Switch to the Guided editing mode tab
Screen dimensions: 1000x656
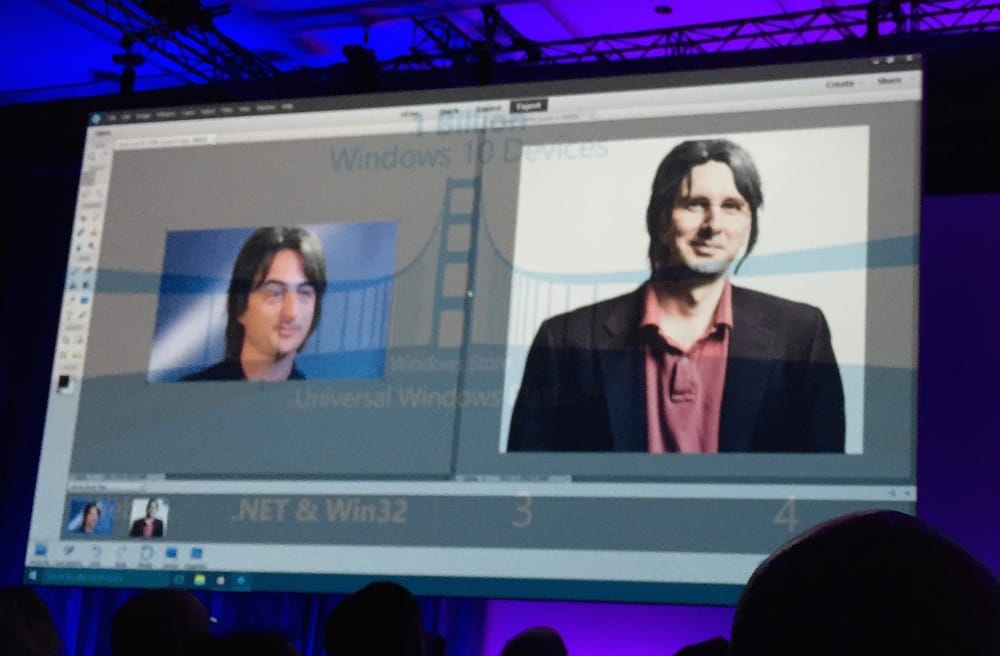pyautogui.click(x=488, y=109)
